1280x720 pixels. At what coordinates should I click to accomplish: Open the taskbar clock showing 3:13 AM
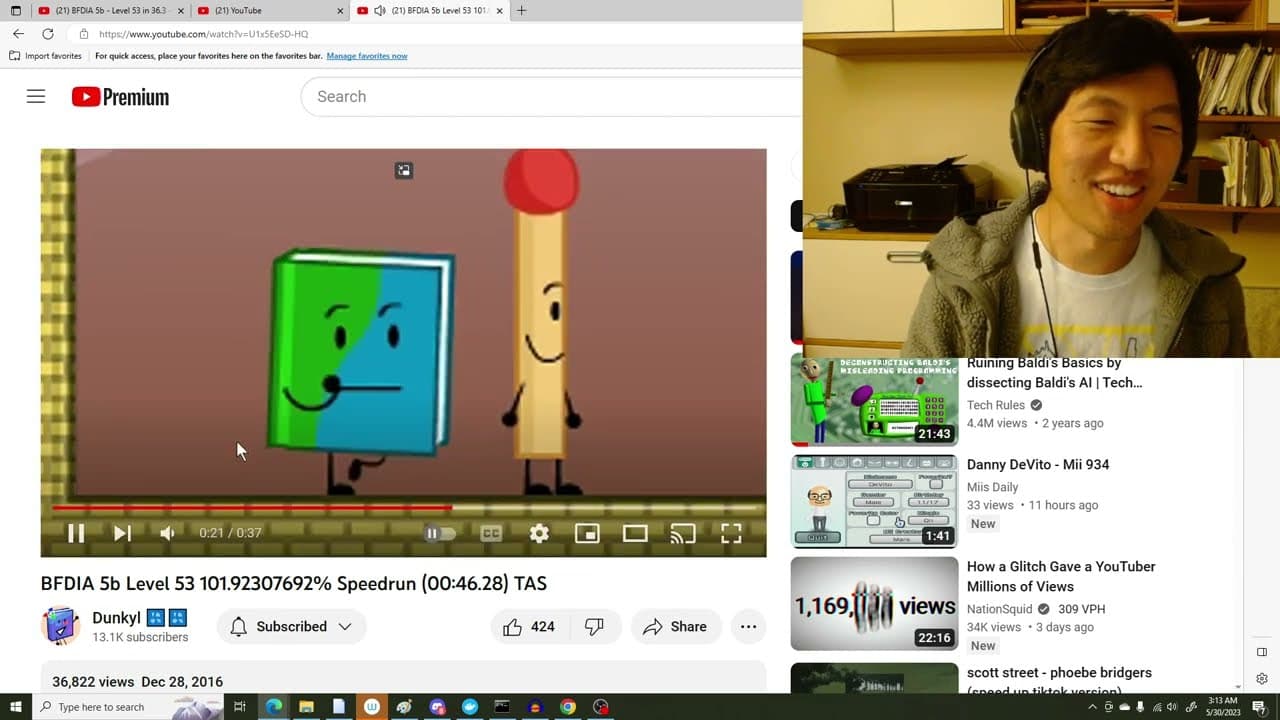(x=1222, y=707)
